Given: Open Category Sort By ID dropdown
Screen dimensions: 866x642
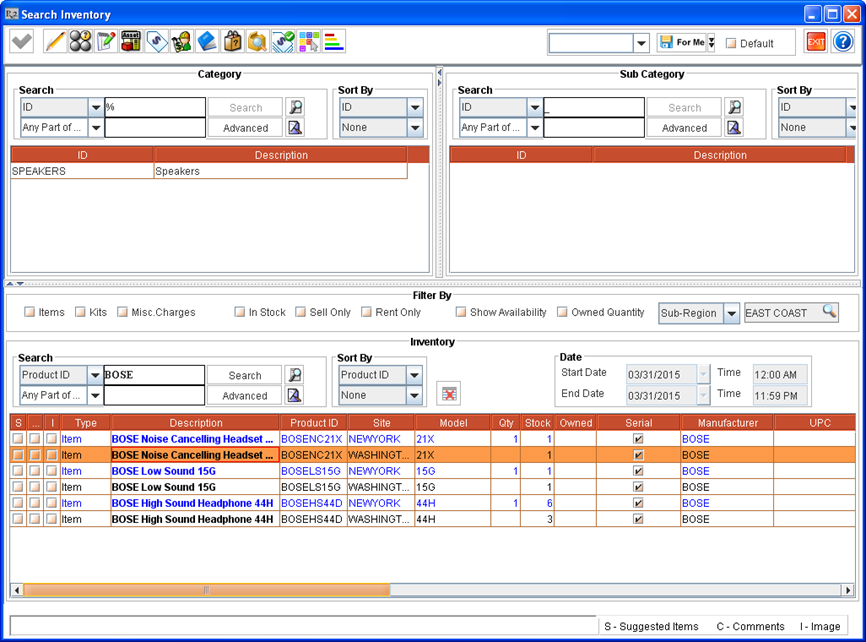Looking at the screenshot, I should (x=415, y=107).
